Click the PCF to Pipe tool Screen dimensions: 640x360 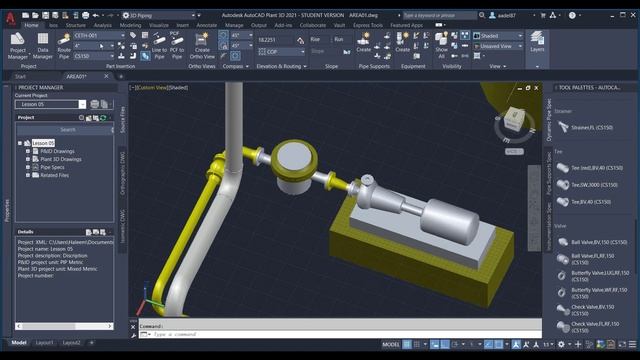click(x=176, y=46)
